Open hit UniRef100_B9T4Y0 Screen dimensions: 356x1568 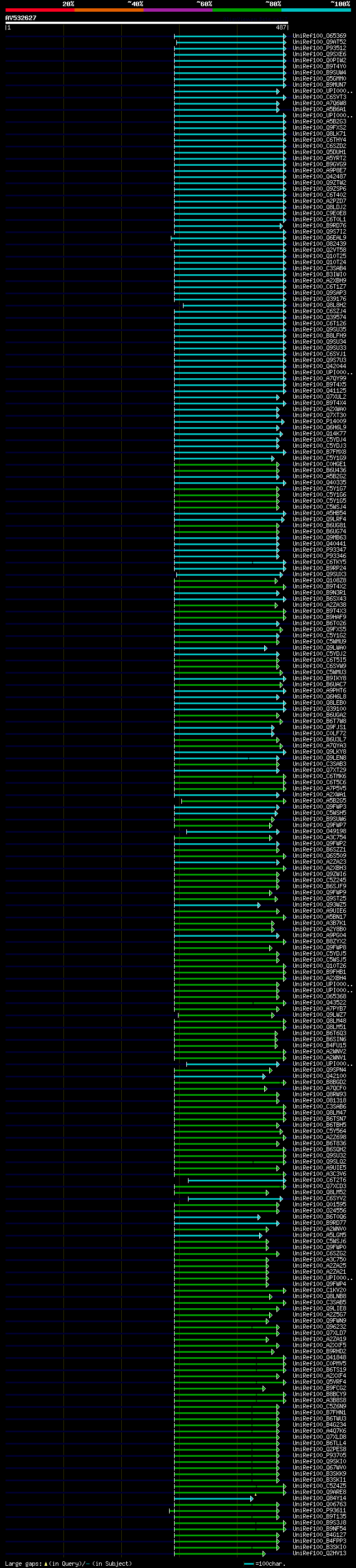pos(319,66)
